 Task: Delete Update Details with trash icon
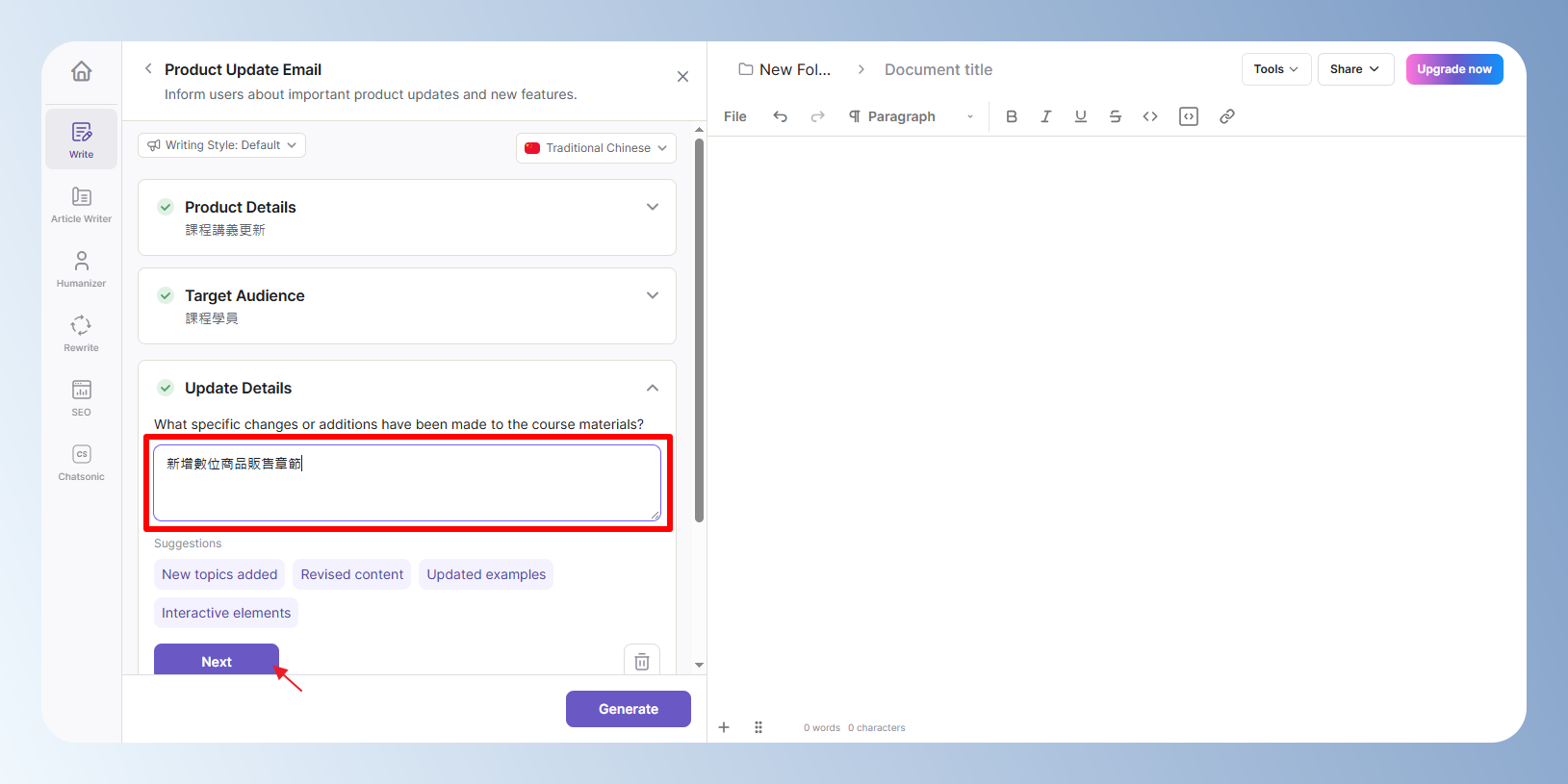(642, 661)
